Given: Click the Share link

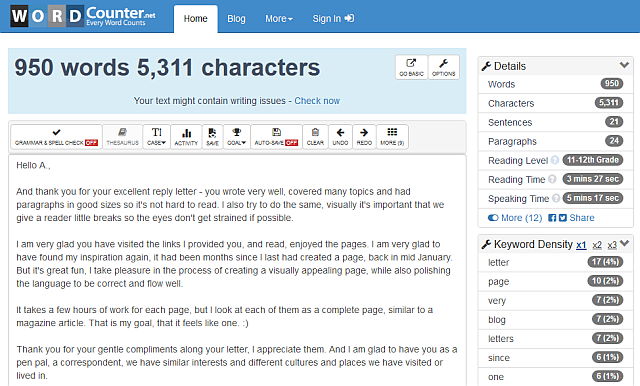Looking at the screenshot, I should point(582,218).
